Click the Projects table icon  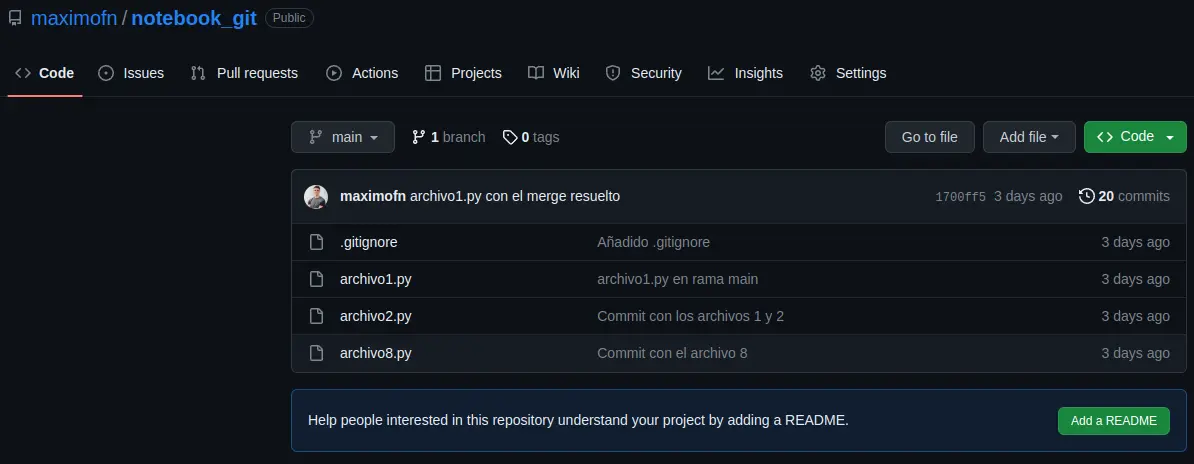tap(433, 73)
